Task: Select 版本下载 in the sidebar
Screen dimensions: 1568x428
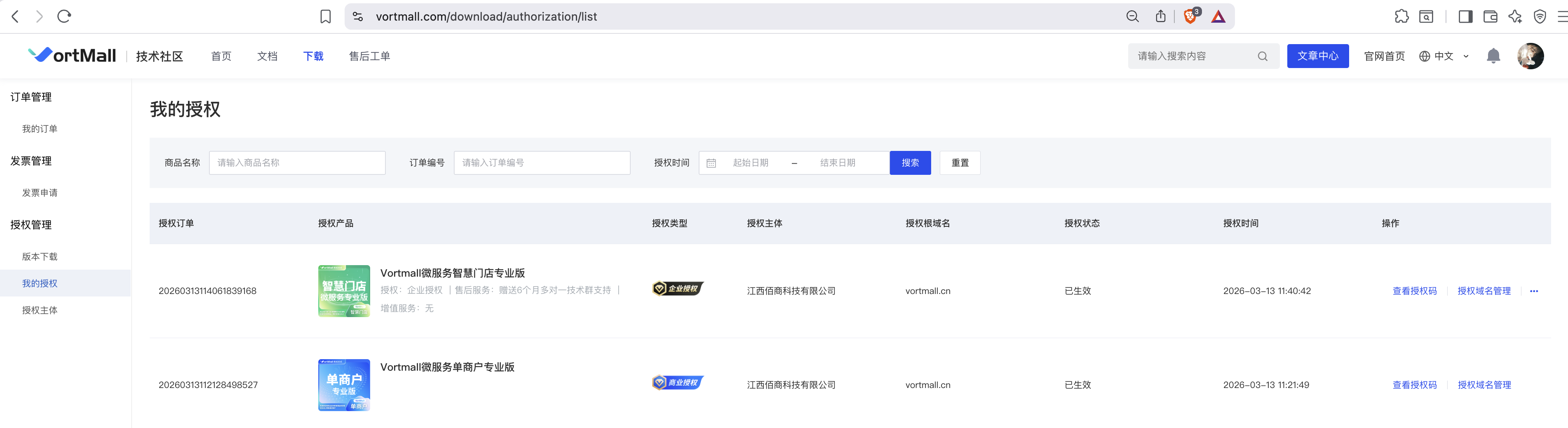Action: [40, 256]
